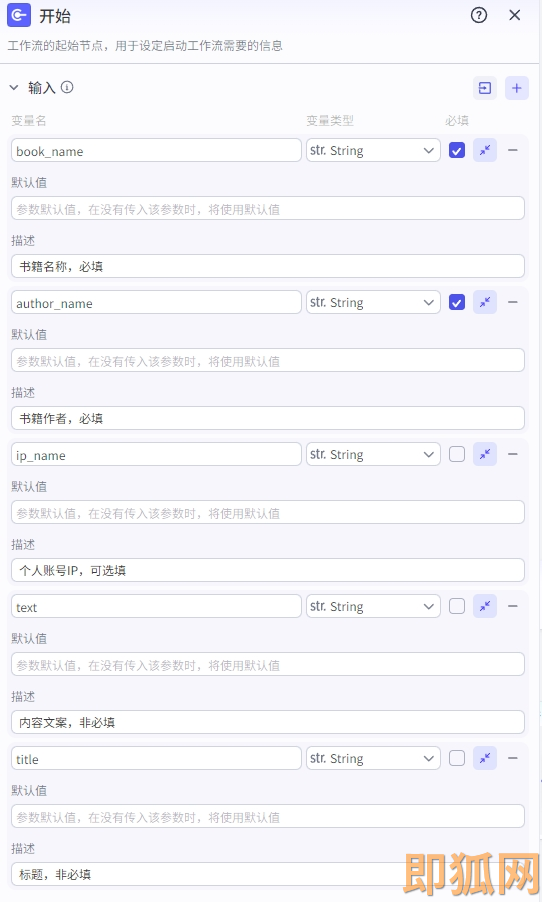Add a new input variable with plus icon
Image resolution: width=542 pixels, height=902 pixels.
[517, 88]
